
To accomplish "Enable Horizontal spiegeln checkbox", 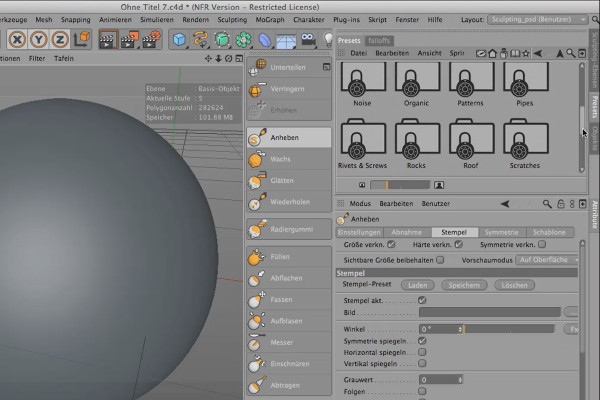I will (422, 352).
